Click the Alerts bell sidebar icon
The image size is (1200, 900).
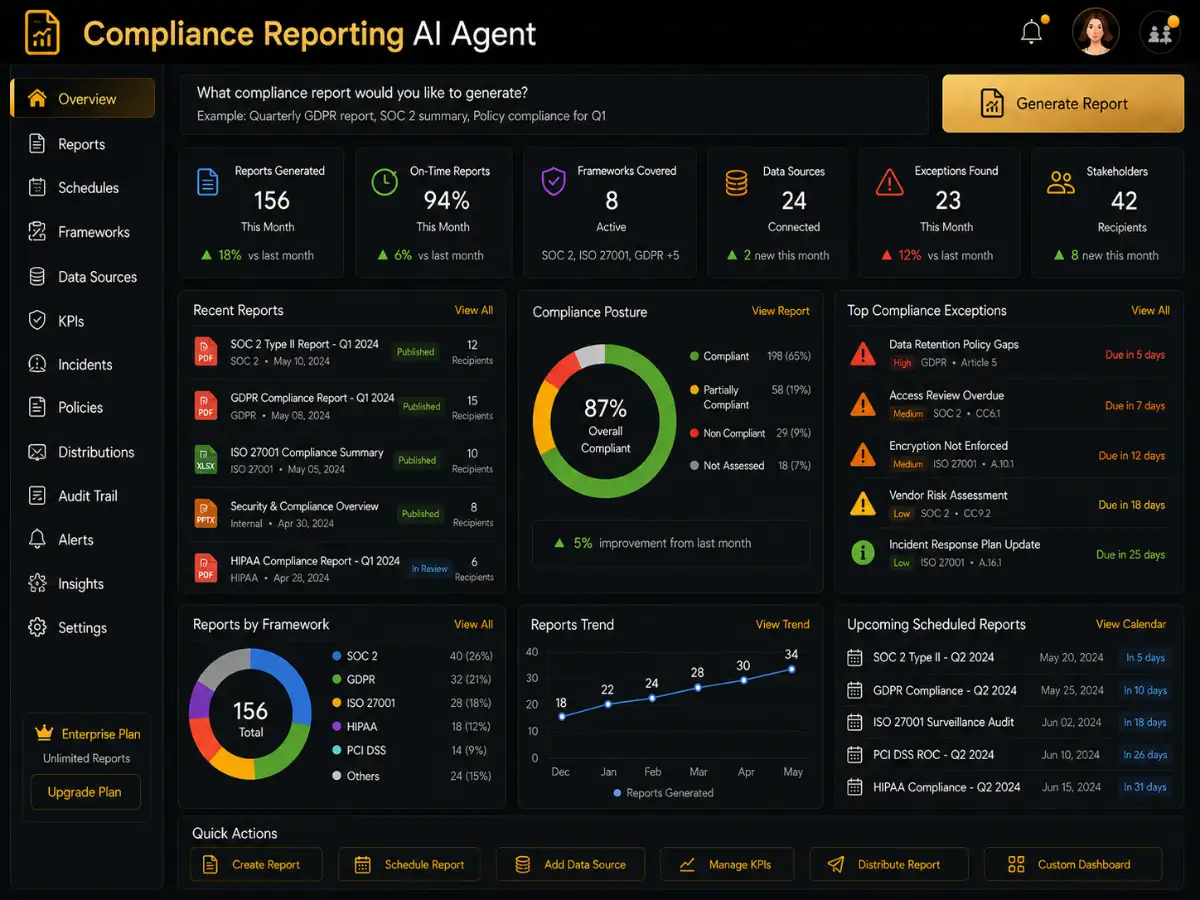[37, 539]
